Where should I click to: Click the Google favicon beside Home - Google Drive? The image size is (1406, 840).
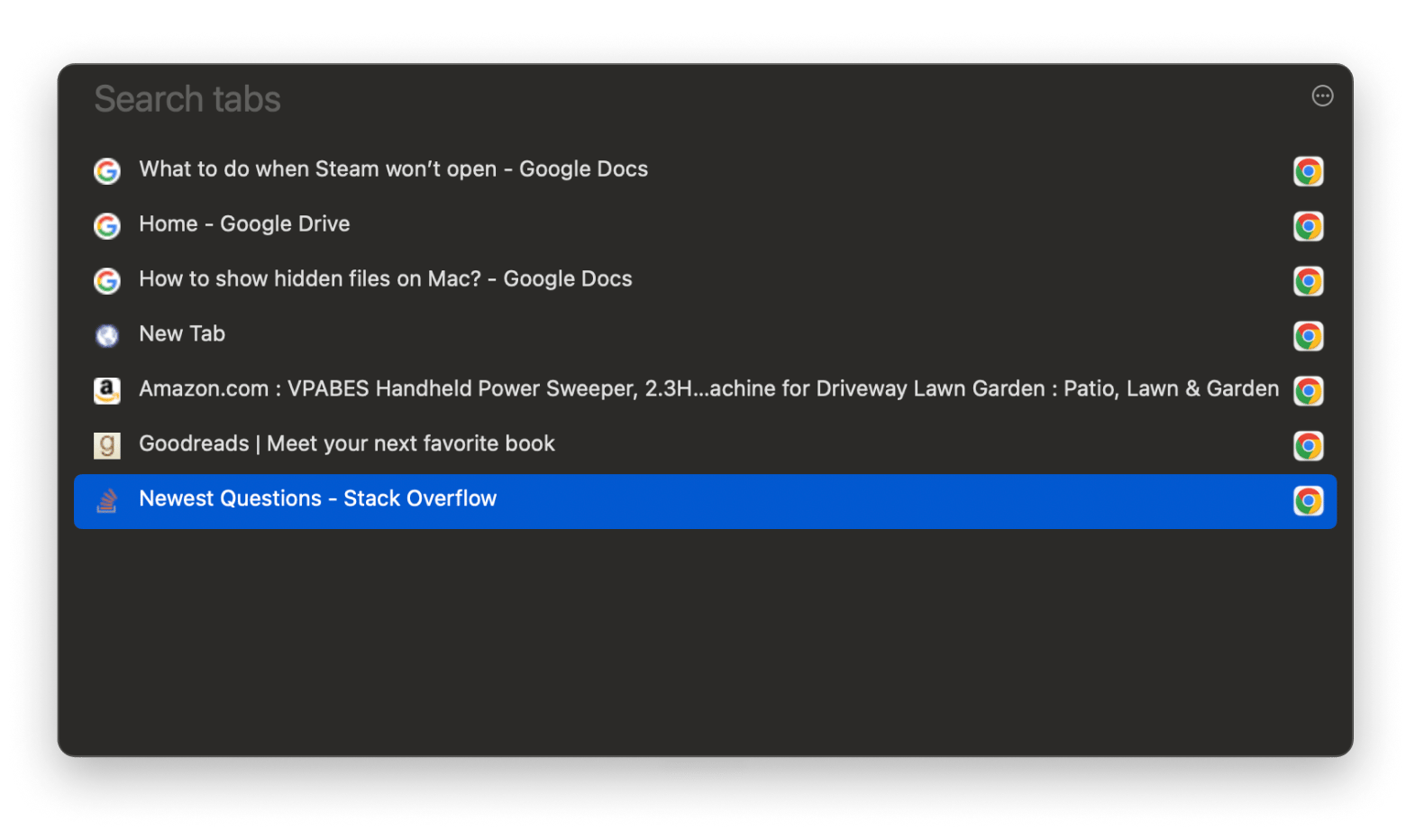[107, 226]
